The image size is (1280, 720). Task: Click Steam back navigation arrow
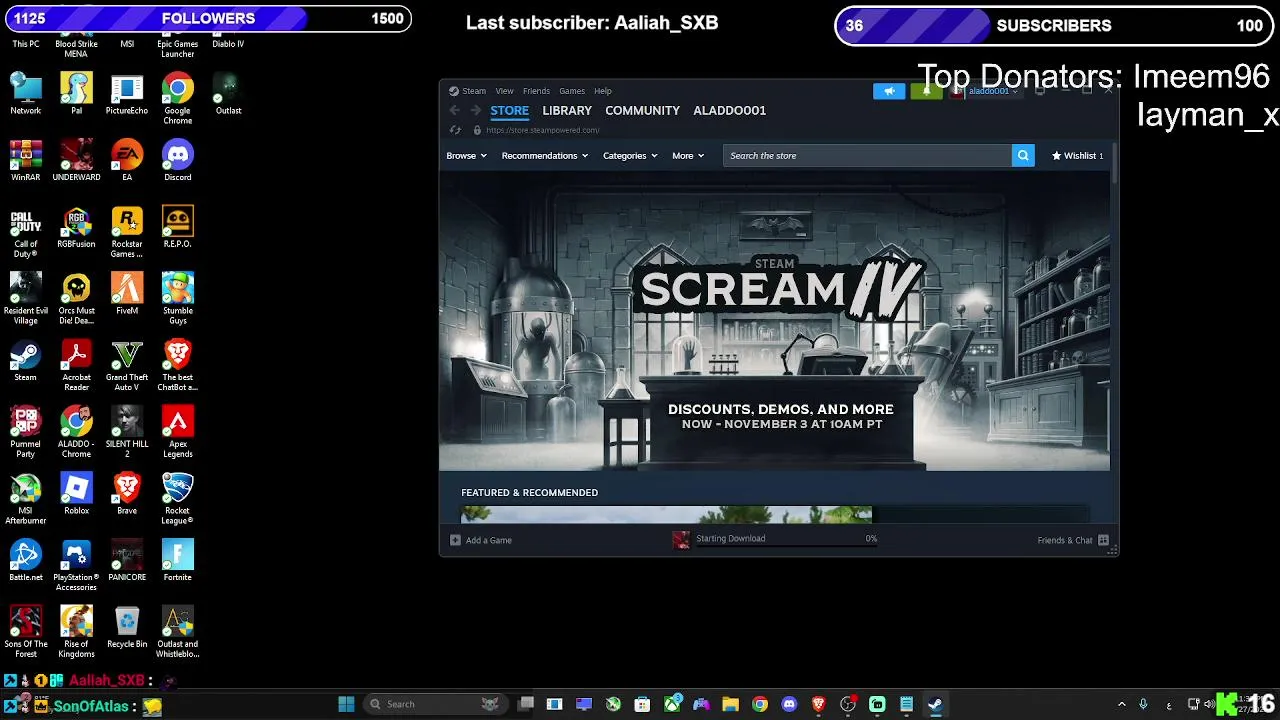coord(454,111)
